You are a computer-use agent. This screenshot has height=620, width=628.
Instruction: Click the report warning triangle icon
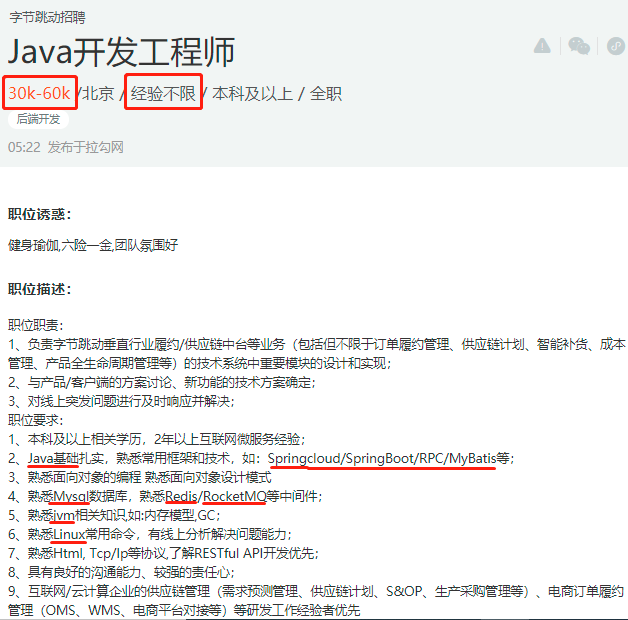click(542, 45)
